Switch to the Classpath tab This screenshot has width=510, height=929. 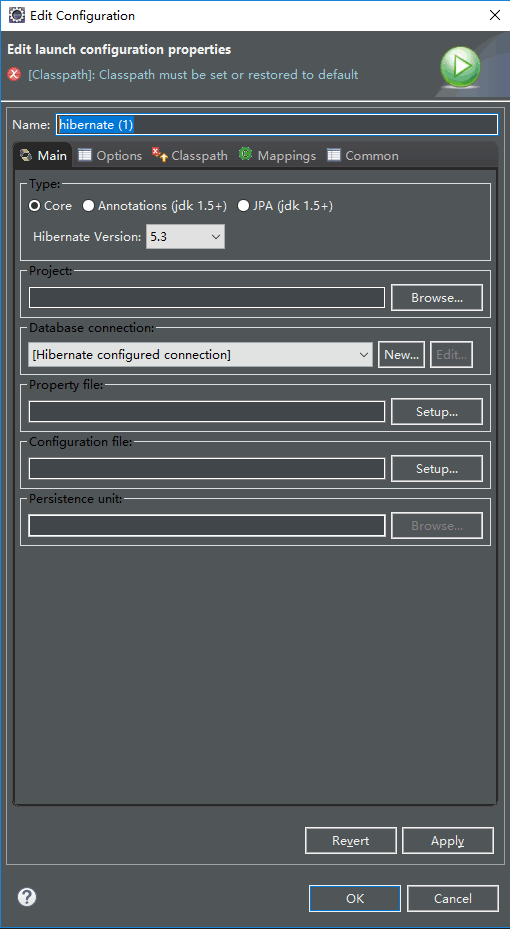tap(190, 155)
